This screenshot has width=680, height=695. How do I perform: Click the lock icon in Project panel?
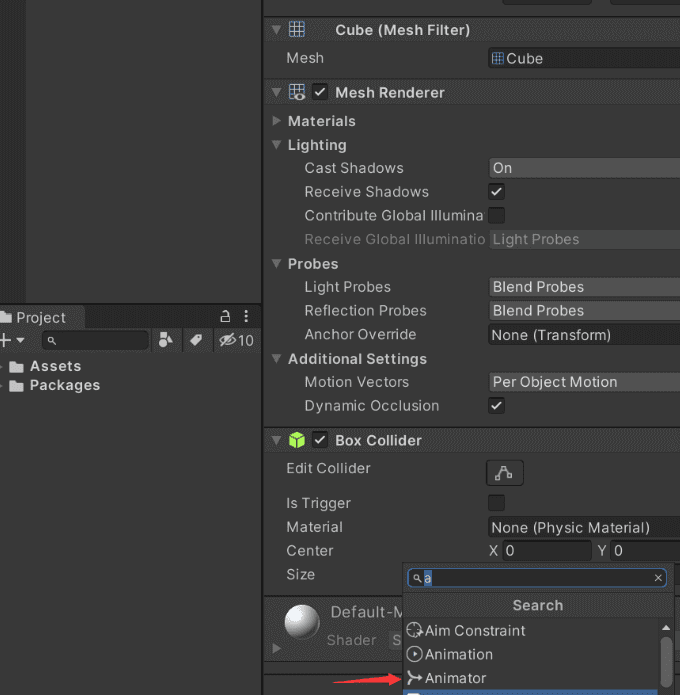pos(225,317)
